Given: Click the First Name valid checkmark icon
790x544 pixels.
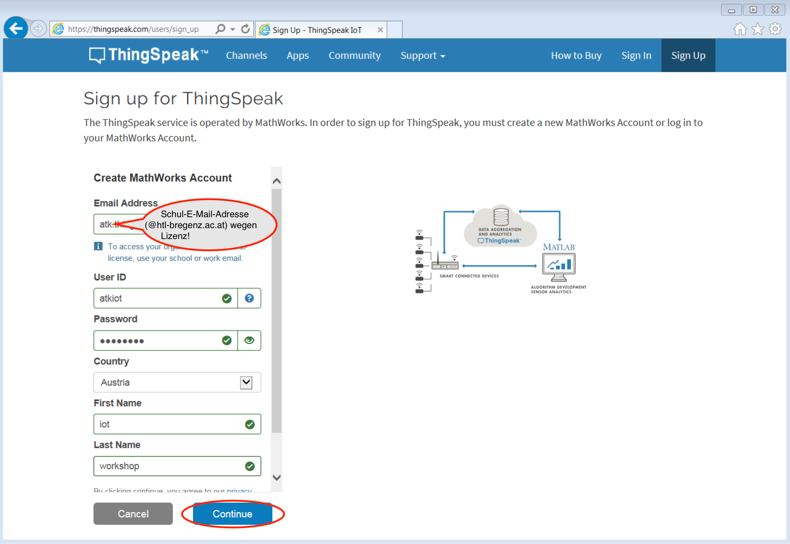Looking at the screenshot, I should tap(249, 425).
